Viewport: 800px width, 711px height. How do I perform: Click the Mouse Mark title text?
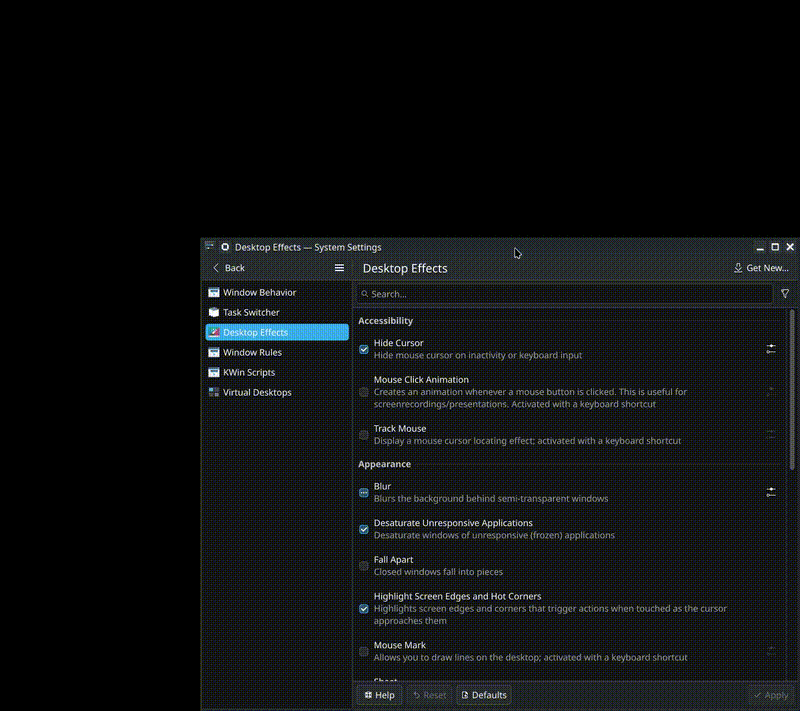coord(399,645)
